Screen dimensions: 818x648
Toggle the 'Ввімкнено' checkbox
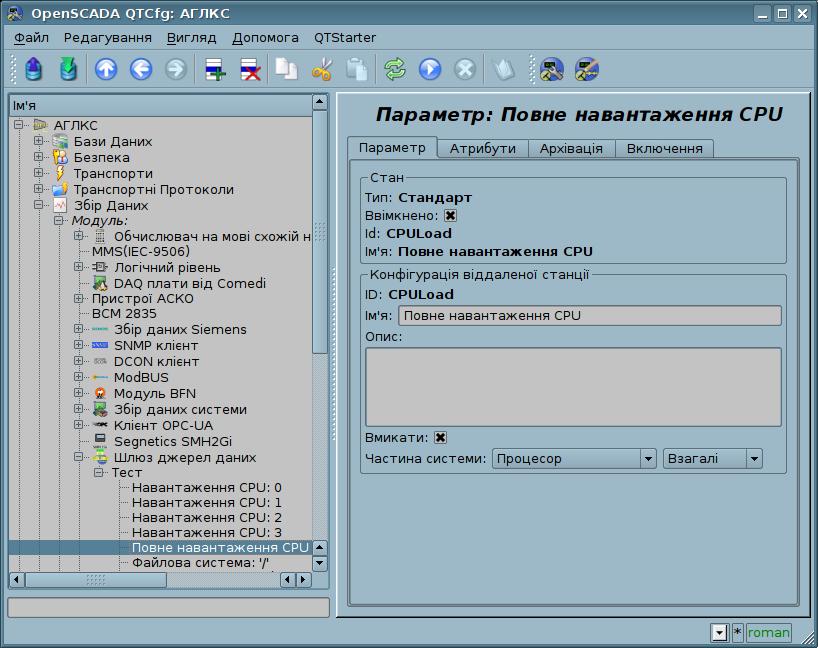click(450, 215)
